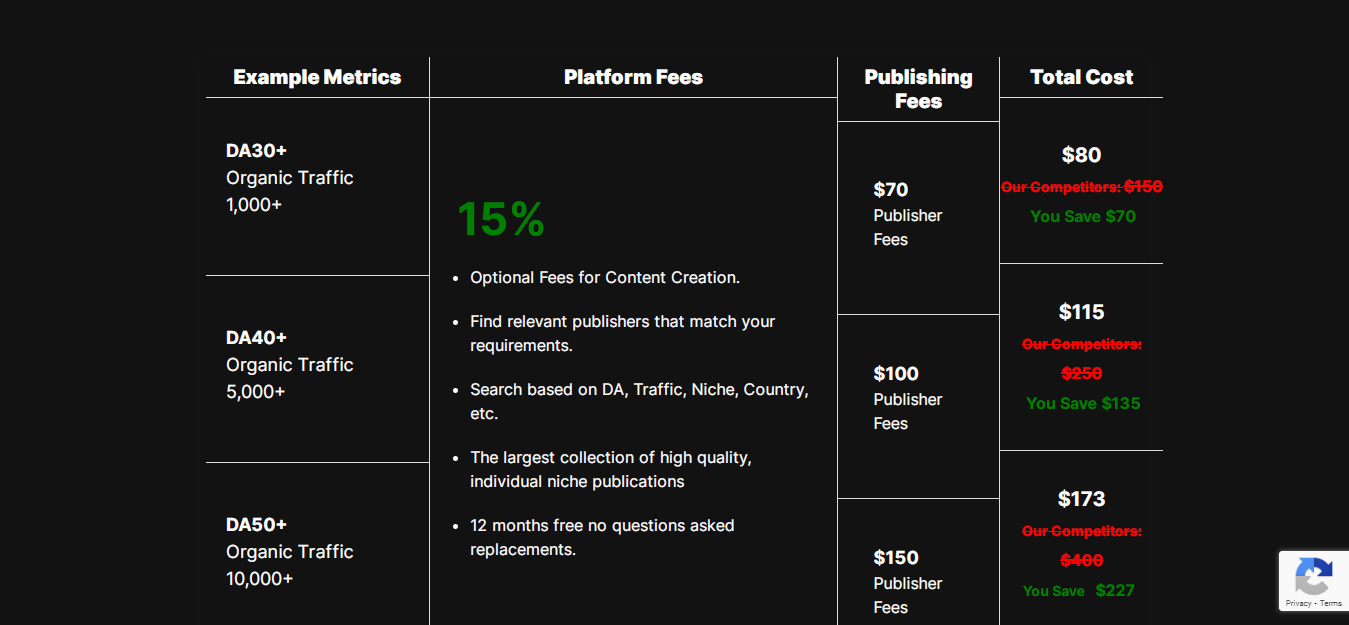Image resolution: width=1349 pixels, height=625 pixels.
Task: Click the Platform Fees column header
Action: click(x=633, y=77)
